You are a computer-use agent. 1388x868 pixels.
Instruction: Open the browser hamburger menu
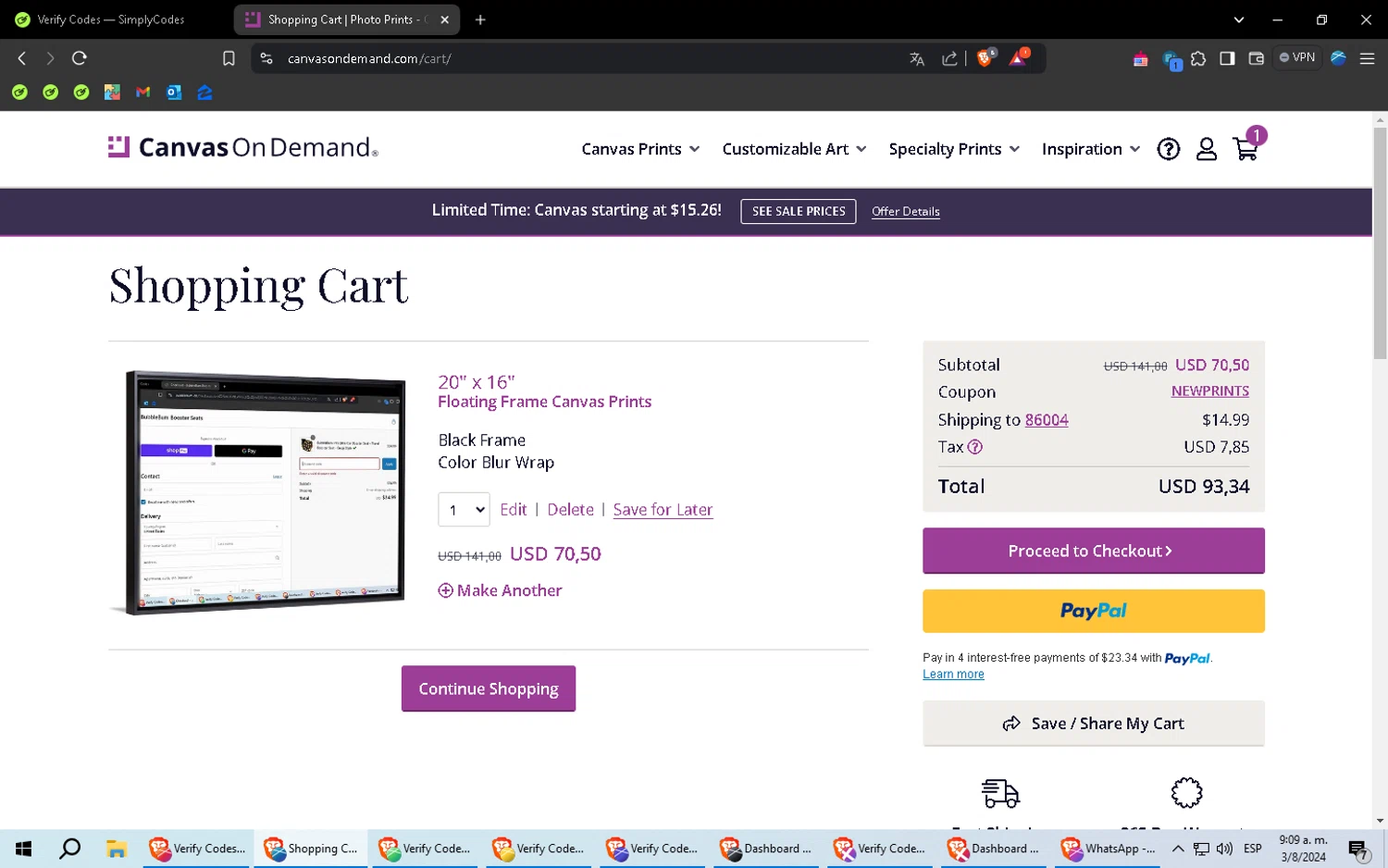pos(1367,58)
